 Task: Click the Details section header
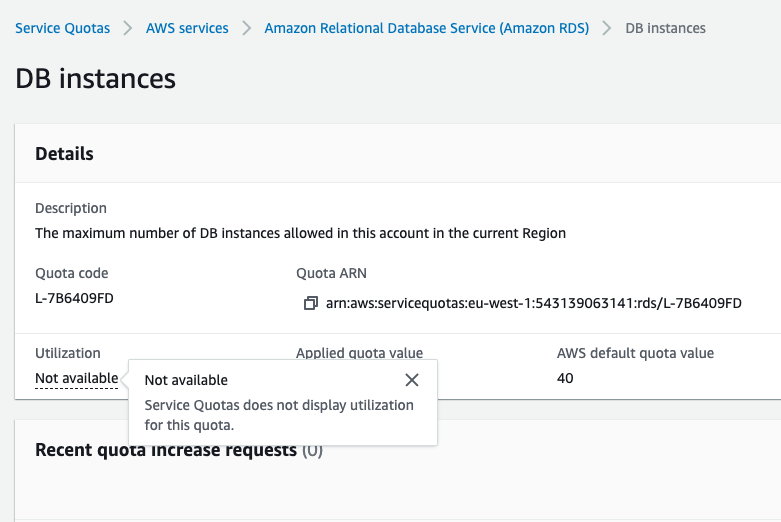pos(64,154)
